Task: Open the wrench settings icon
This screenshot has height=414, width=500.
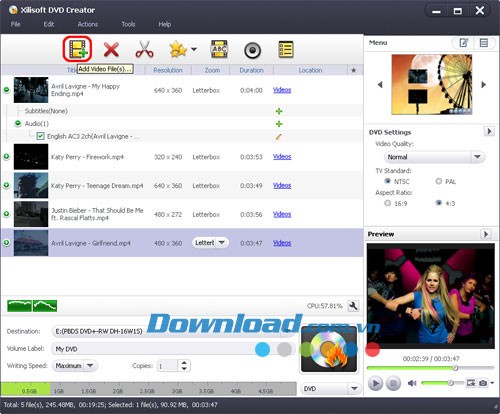Action: click(353, 306)
